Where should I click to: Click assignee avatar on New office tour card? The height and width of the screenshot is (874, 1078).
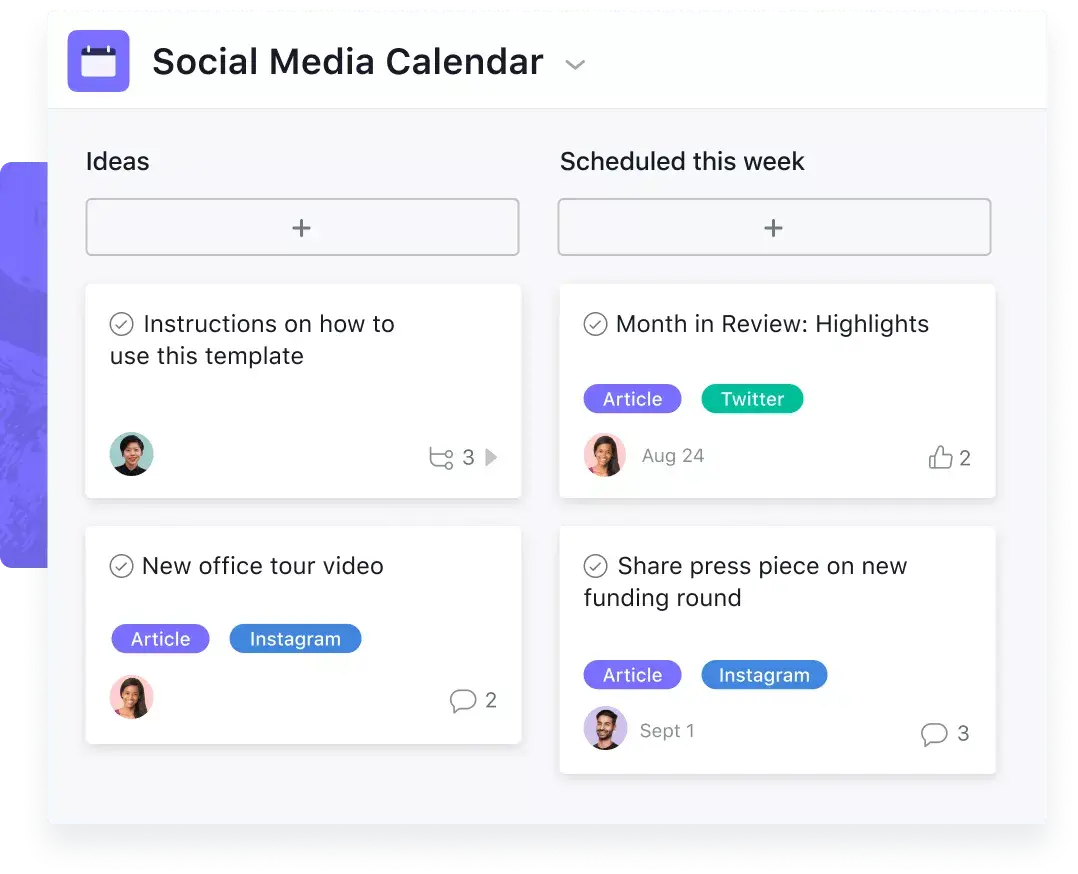tap(131, 697)
